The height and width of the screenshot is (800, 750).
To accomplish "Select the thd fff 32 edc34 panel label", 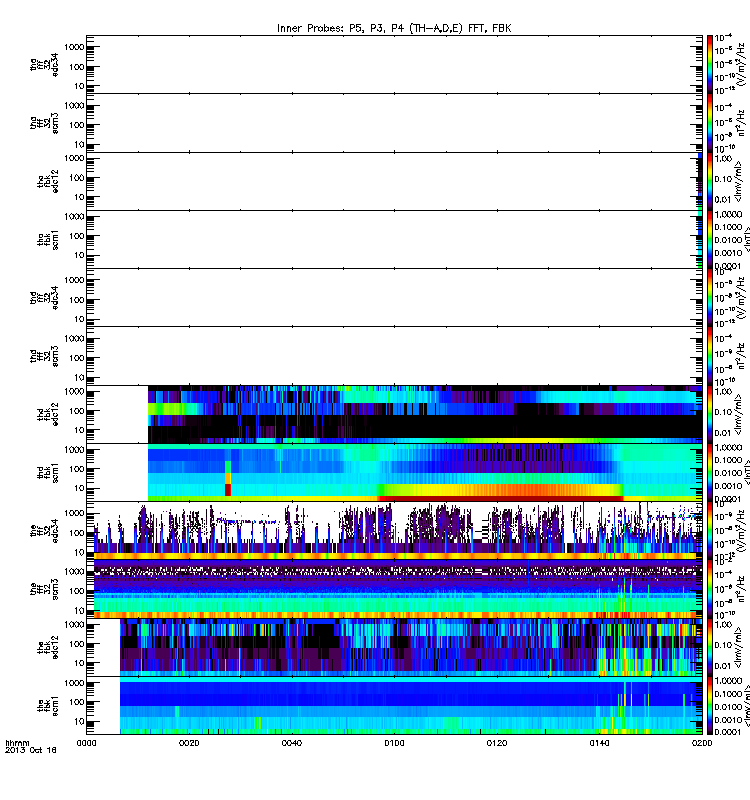I will (44, 297).
